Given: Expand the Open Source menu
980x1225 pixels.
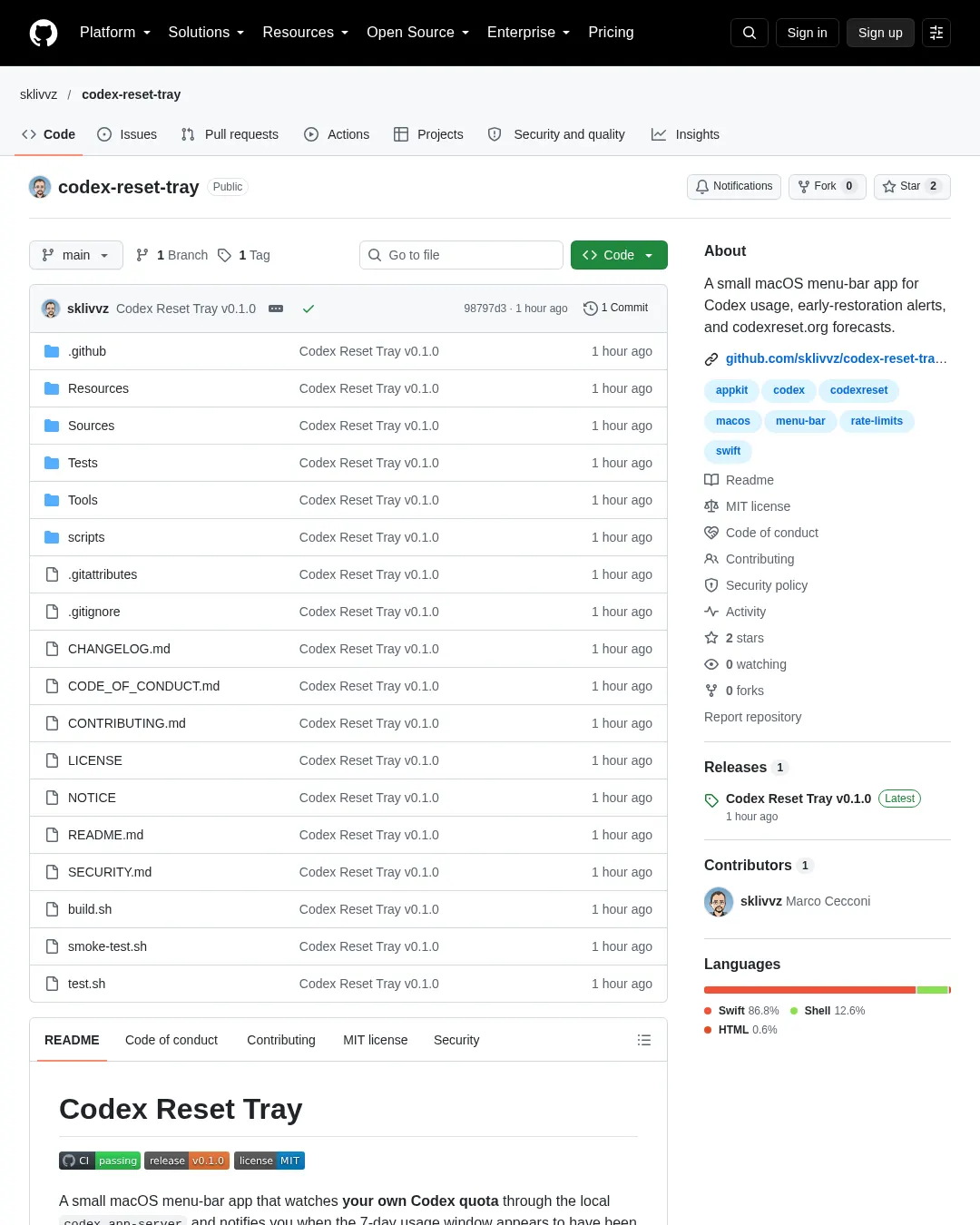Looking at the screenshot, I should pyautogui.click(x=417, y=33).
